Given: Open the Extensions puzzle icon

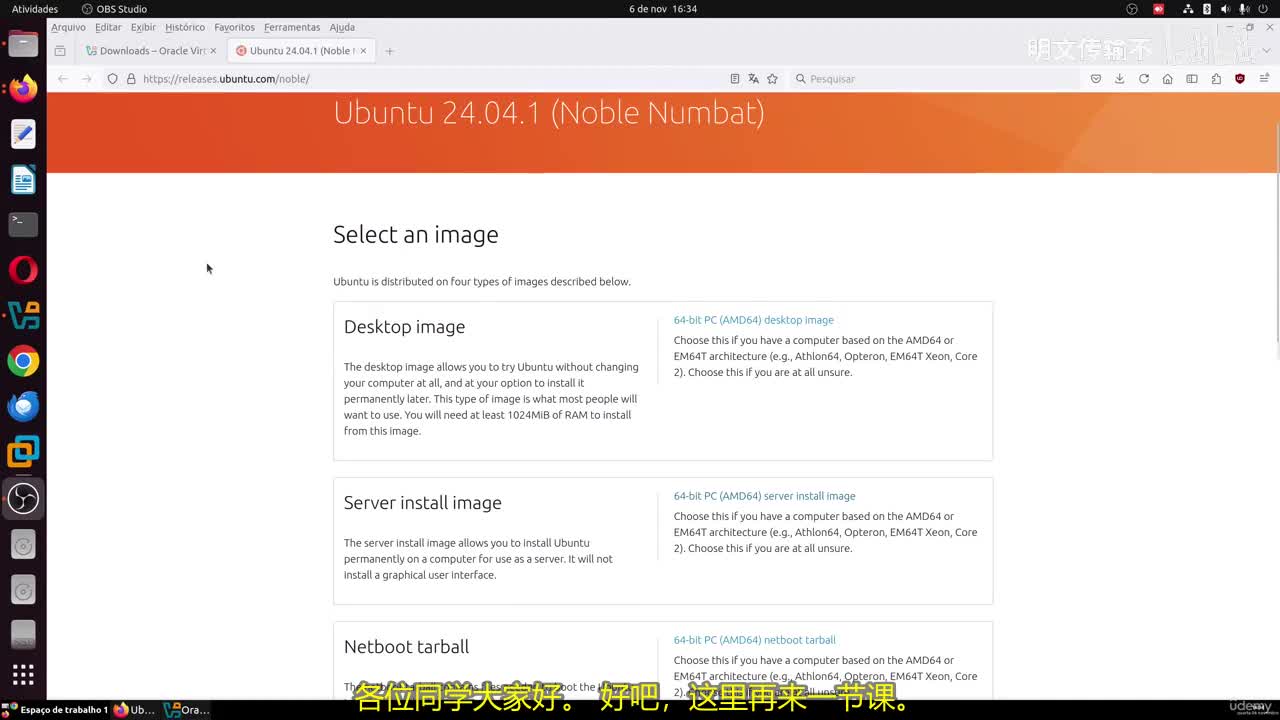Looking at the screenshot, I should [1216, 79].
